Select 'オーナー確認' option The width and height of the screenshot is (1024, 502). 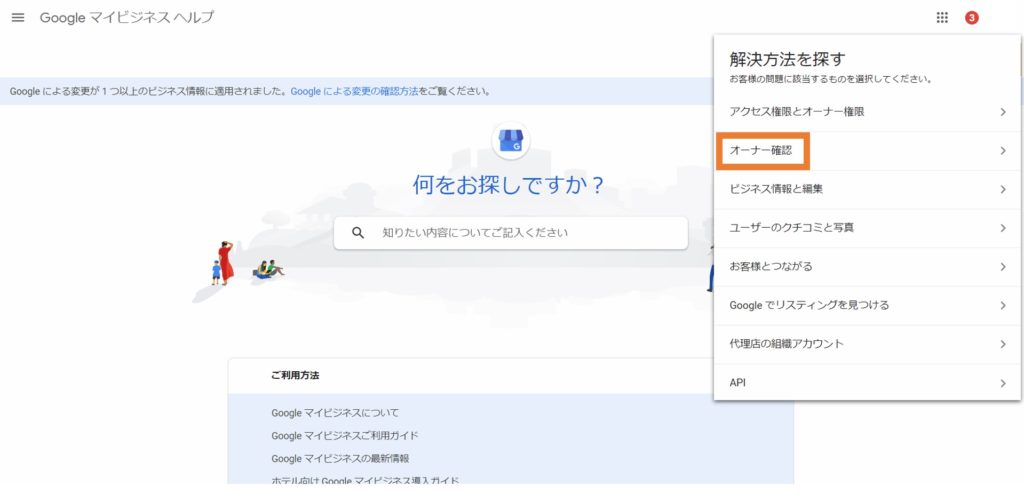click(x=867, y=151)
